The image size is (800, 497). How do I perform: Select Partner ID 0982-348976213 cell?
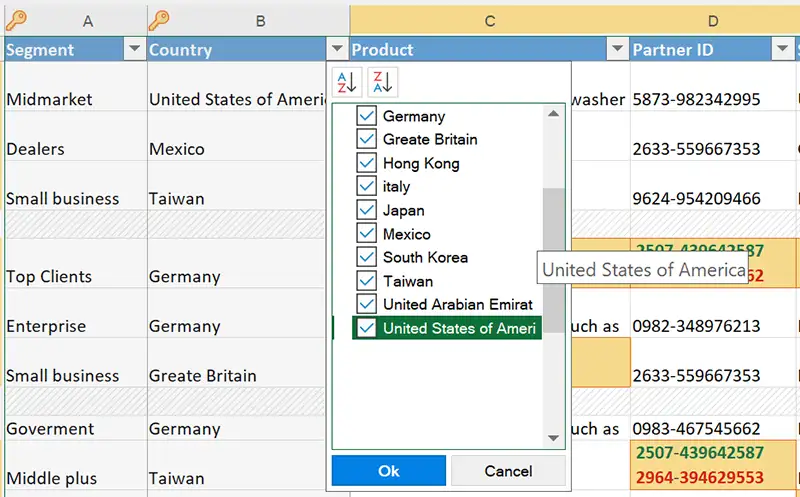713,313
